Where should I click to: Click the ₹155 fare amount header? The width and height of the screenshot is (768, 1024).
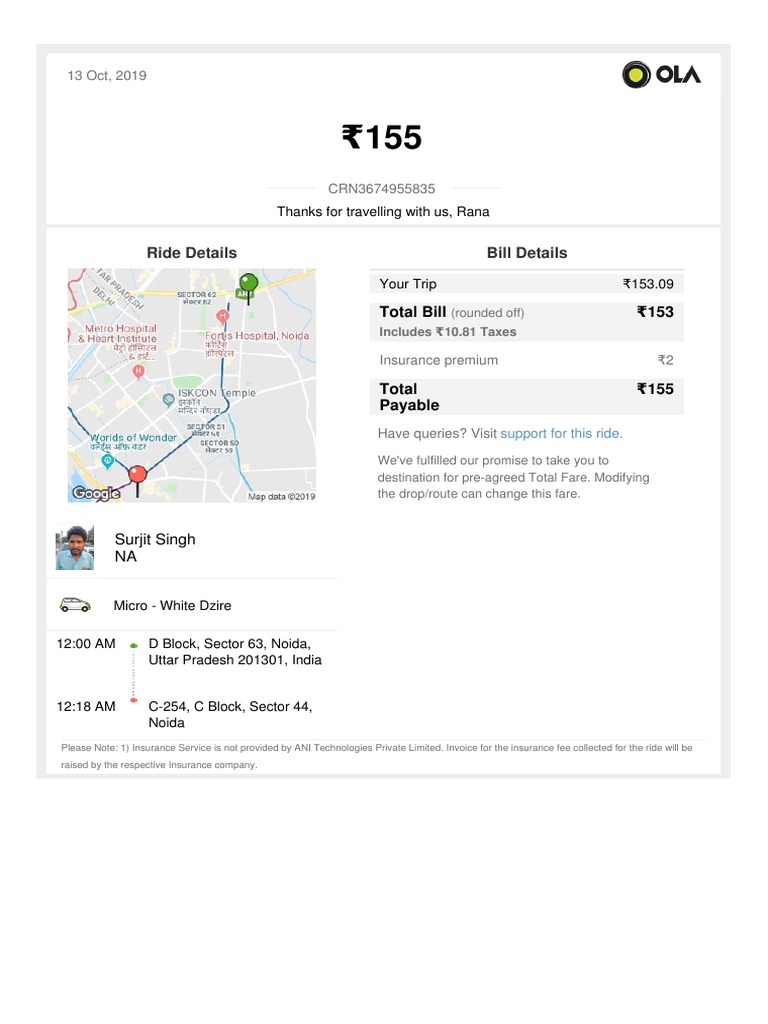[x=382, y=137]
